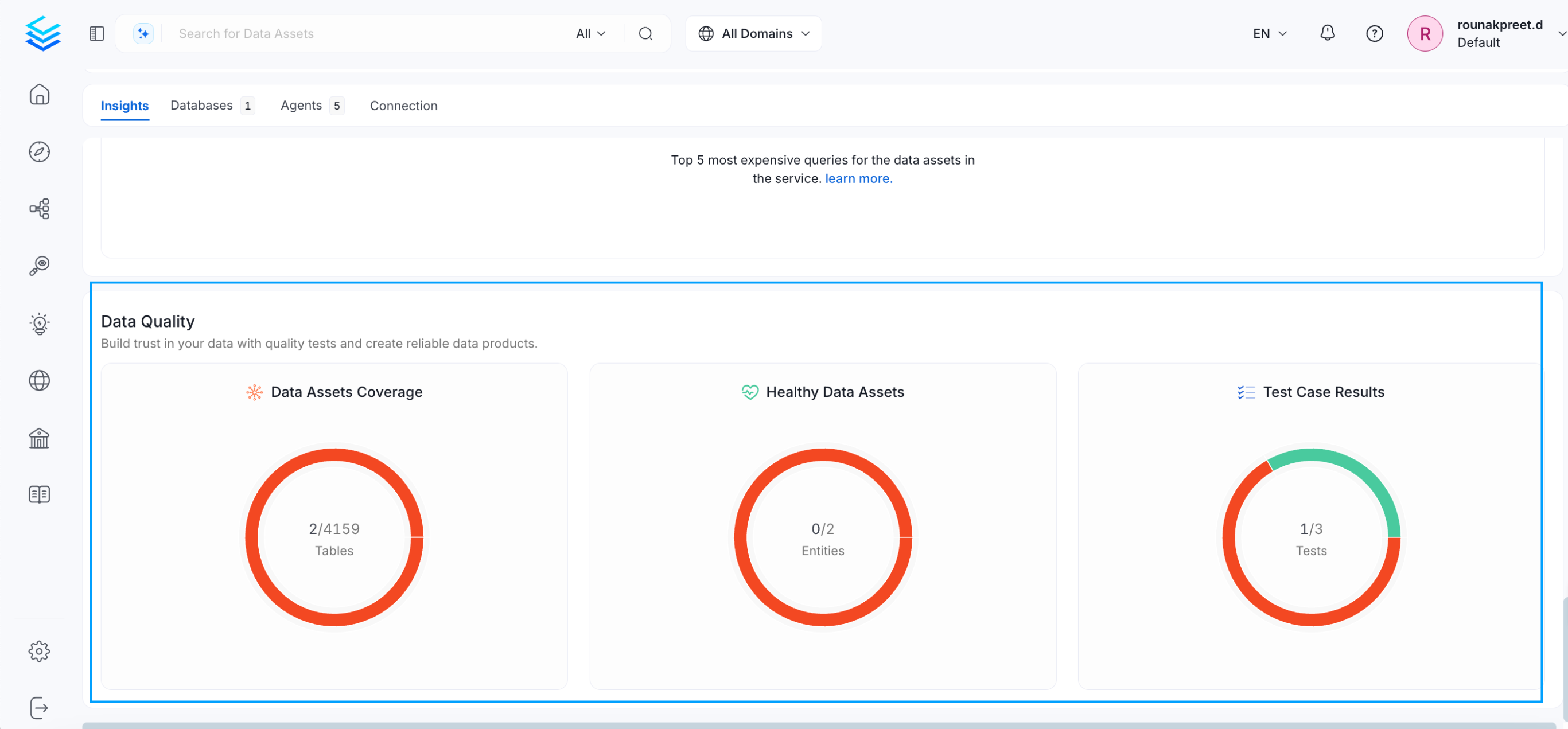Image resolution: width=1568 pixels, height=729 pixels.
Task: Switch to the Databases tab
Action: point(201,106)
